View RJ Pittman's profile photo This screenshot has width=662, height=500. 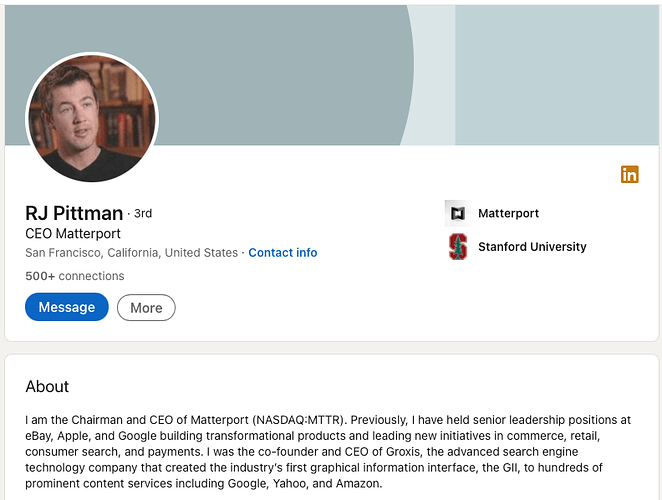92,118
